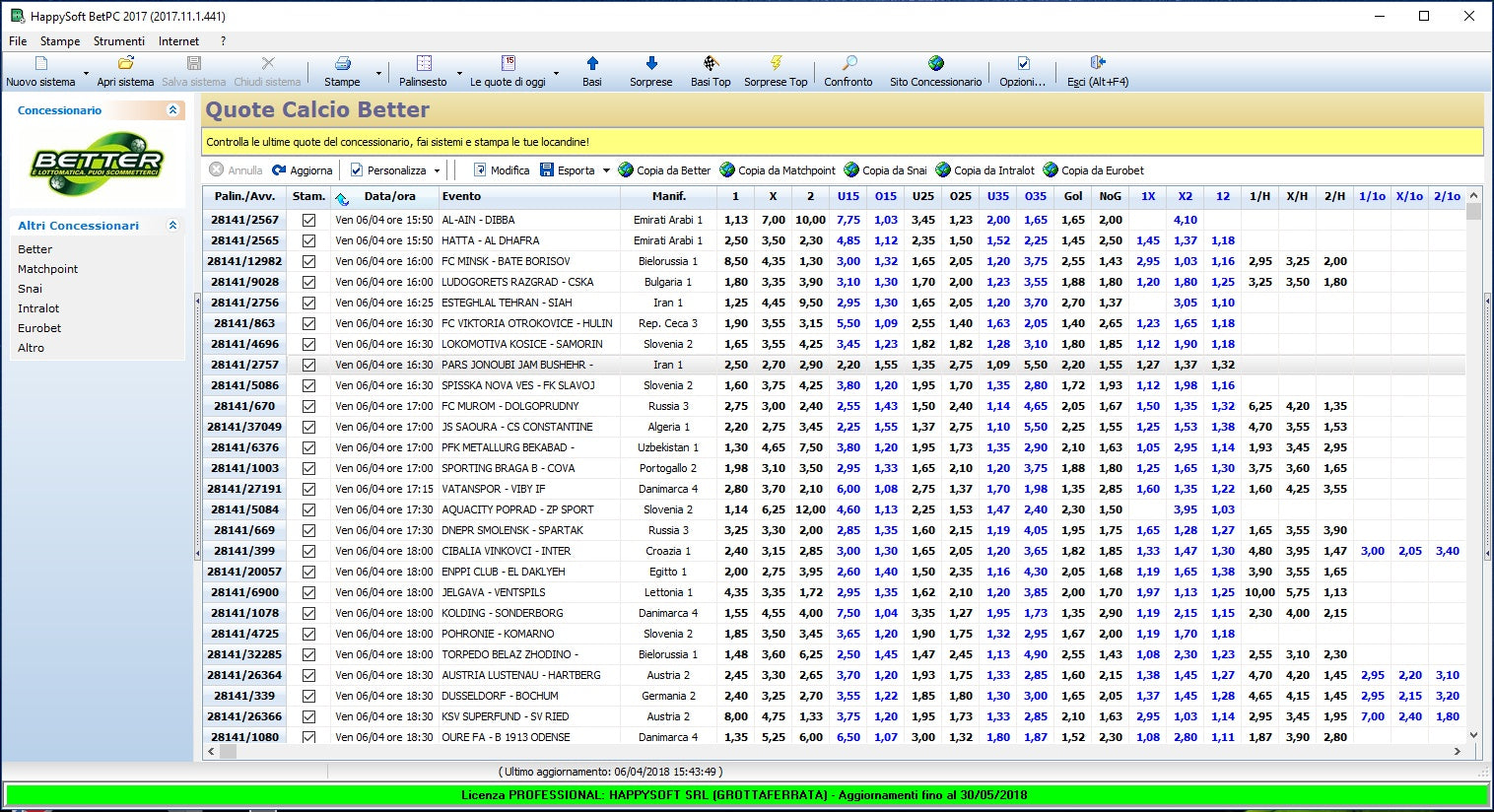Open the Apri sistema folder icon
Viewport: 1494px width, 812px height.
tap(125, 63)
